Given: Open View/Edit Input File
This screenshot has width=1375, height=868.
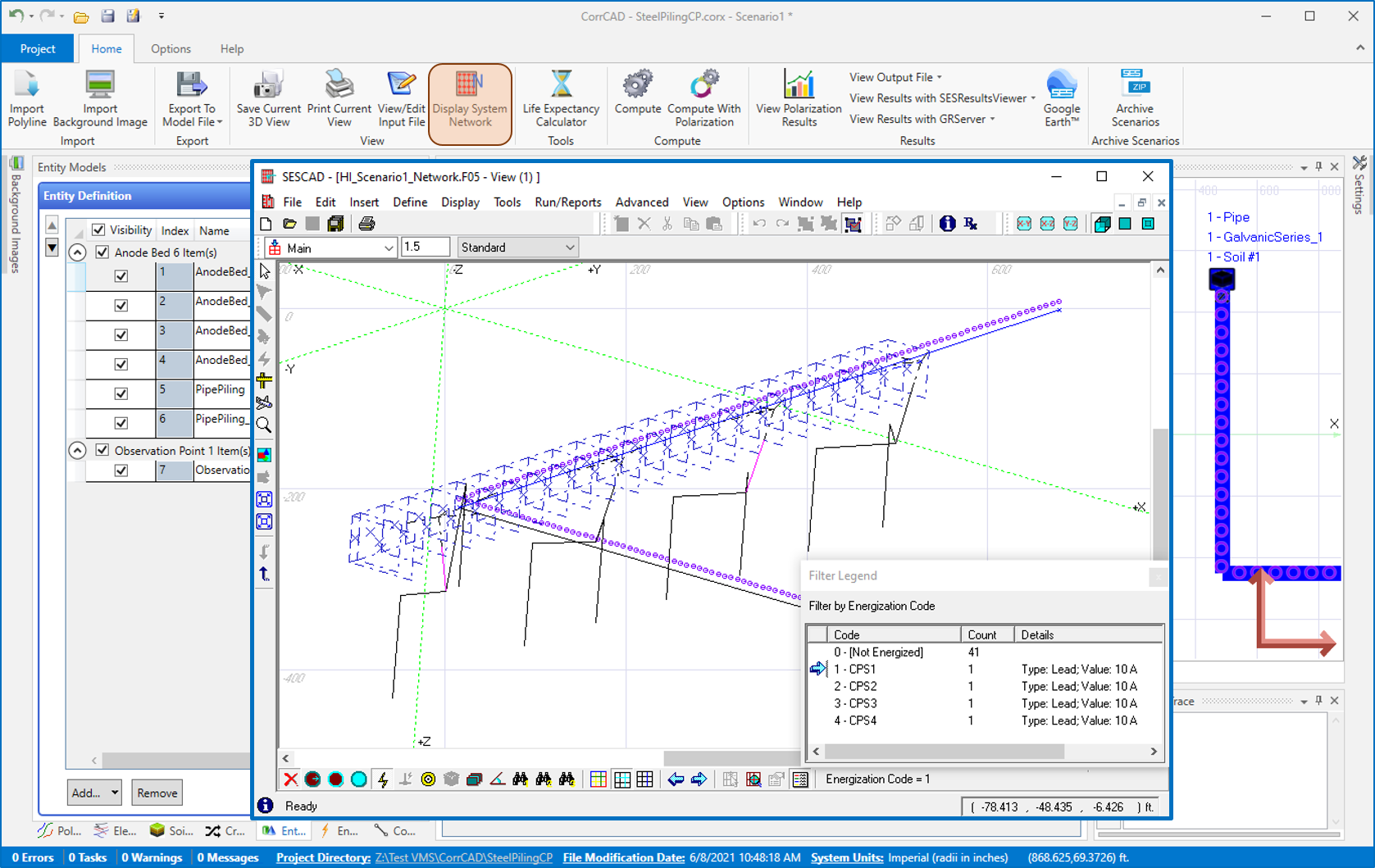Looking at the screenshot, I should tap(401, 99).
